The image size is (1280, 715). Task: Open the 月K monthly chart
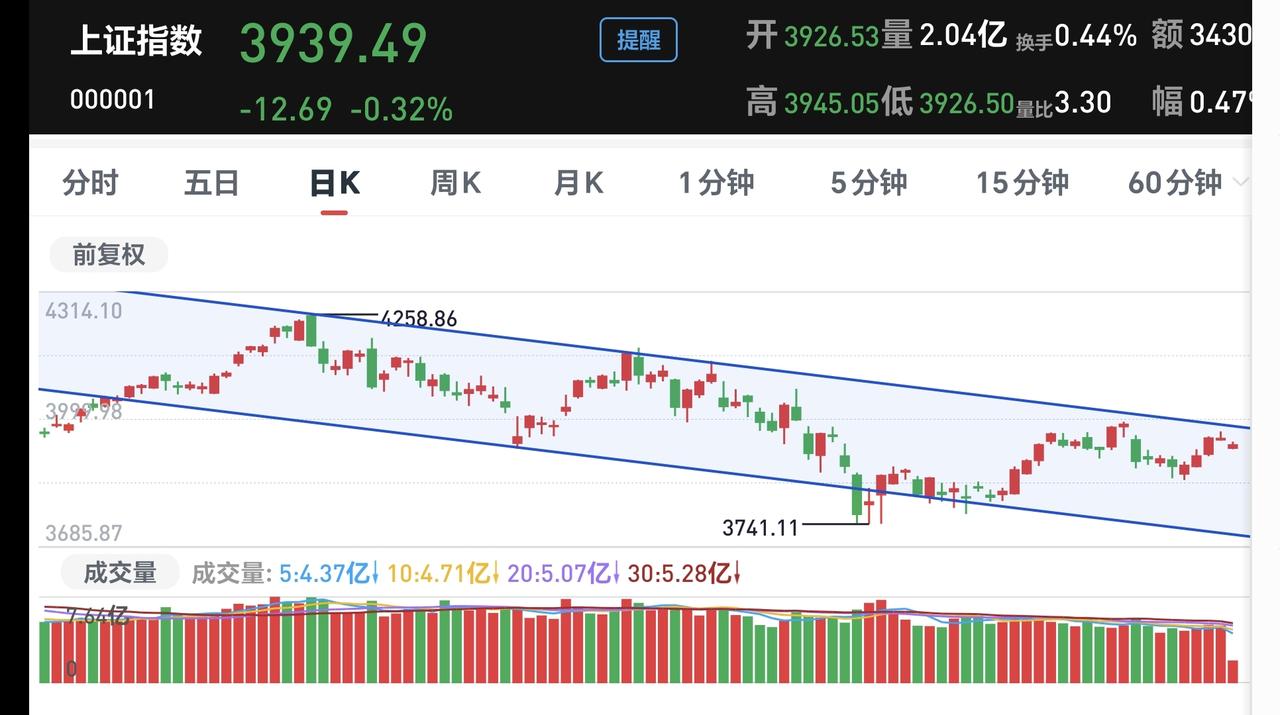click(579, 183)
